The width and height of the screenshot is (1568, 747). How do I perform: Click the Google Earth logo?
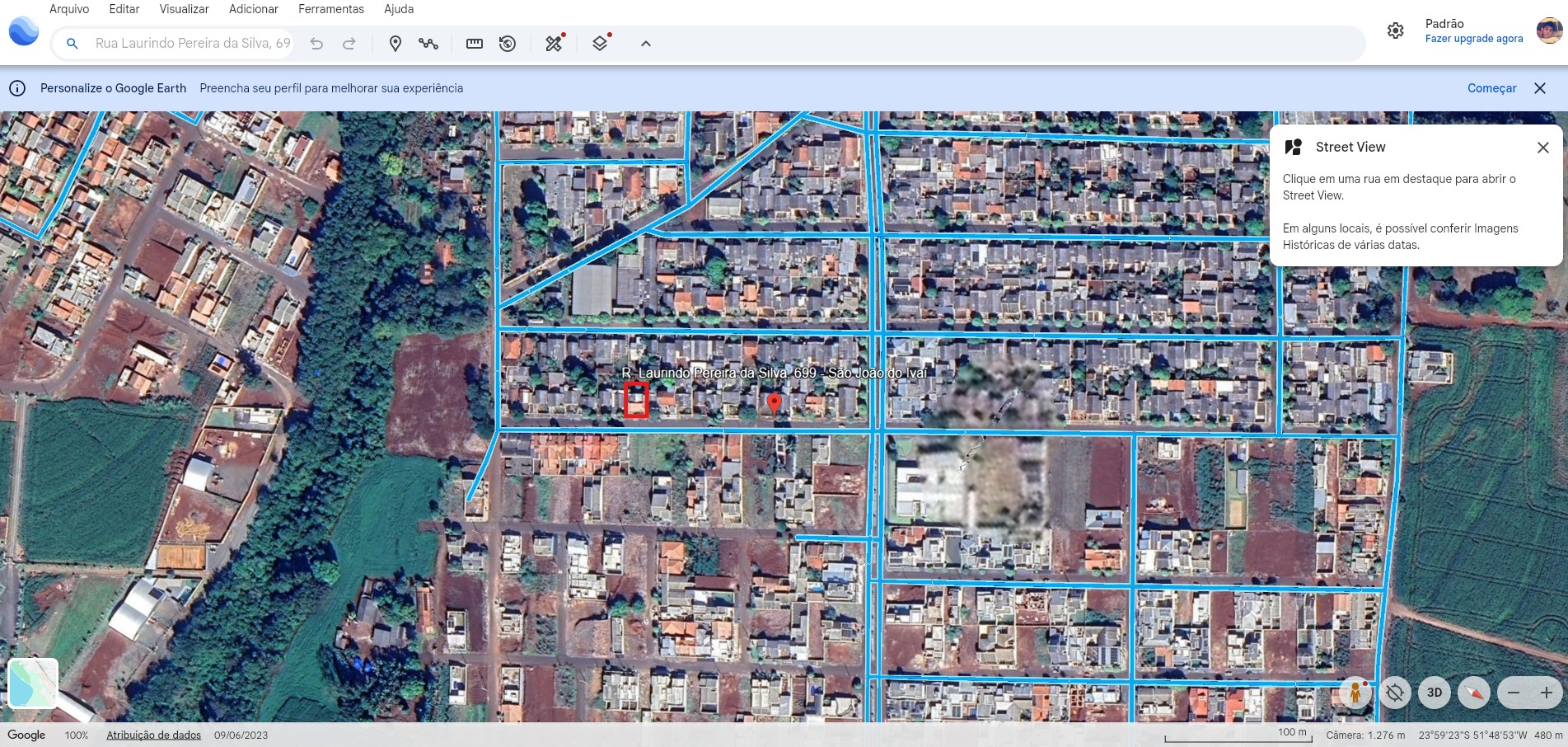pos(24,31)
